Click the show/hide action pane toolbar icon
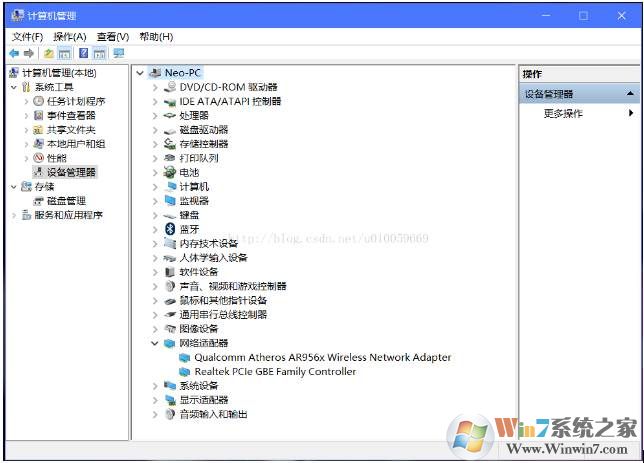The height and width of the screenshot is (463, 644). click(99, 53)
